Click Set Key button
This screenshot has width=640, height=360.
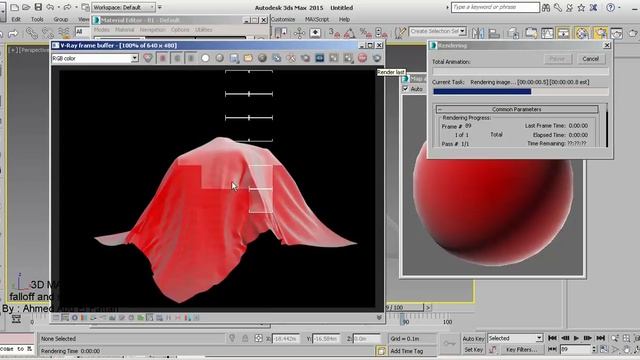(473, 350)
